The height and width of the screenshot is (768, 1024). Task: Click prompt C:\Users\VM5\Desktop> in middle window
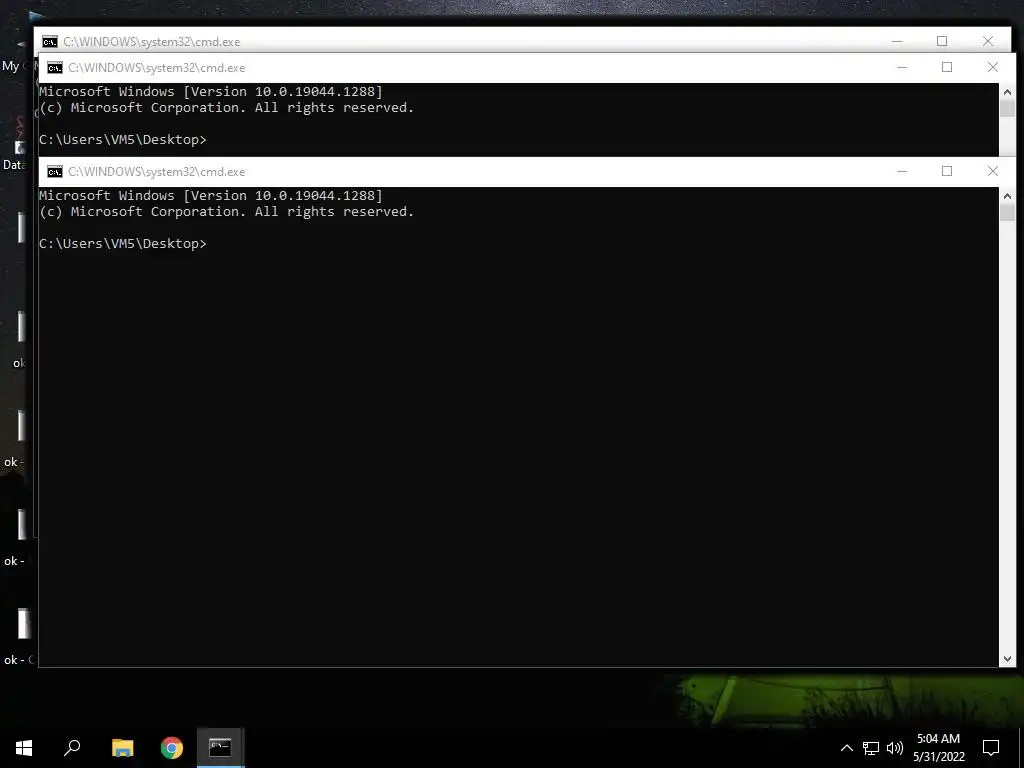click(x=123, y=140)
